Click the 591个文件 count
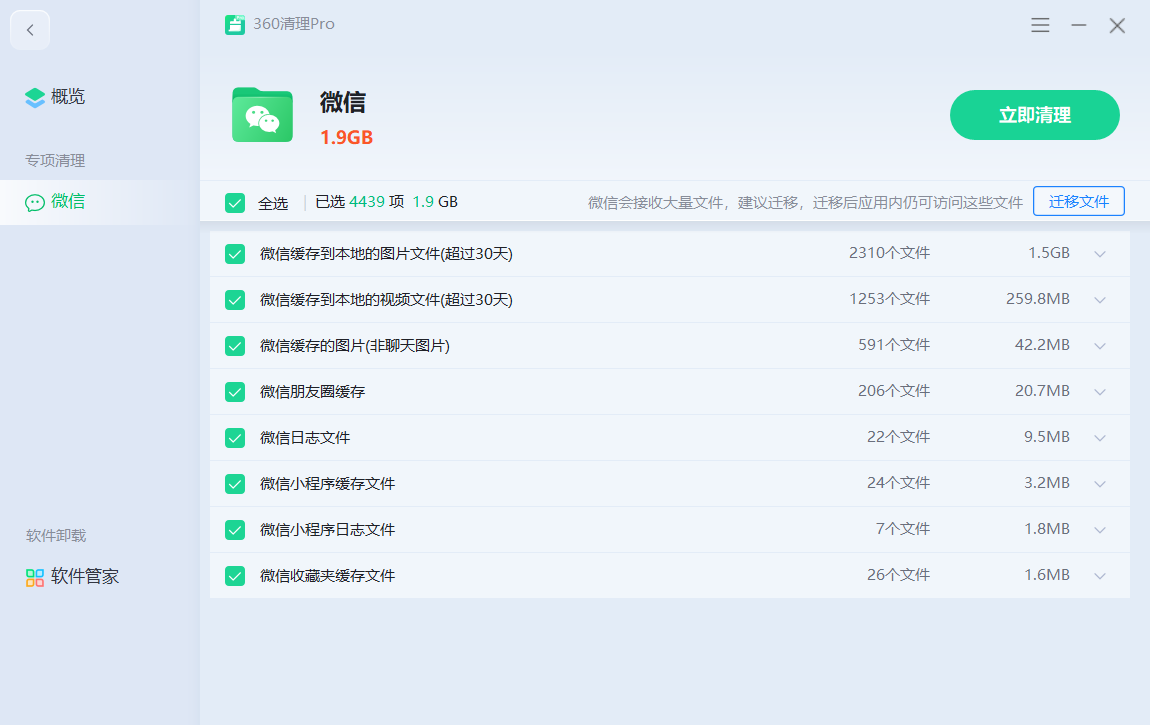The width and height of the screenshot is (1150, 725). 894,345
